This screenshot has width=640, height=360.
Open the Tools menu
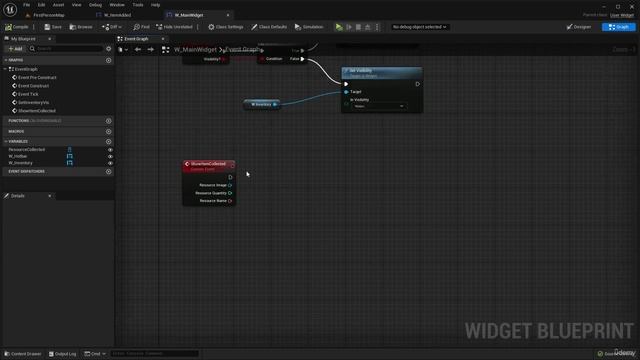point(138,5)
